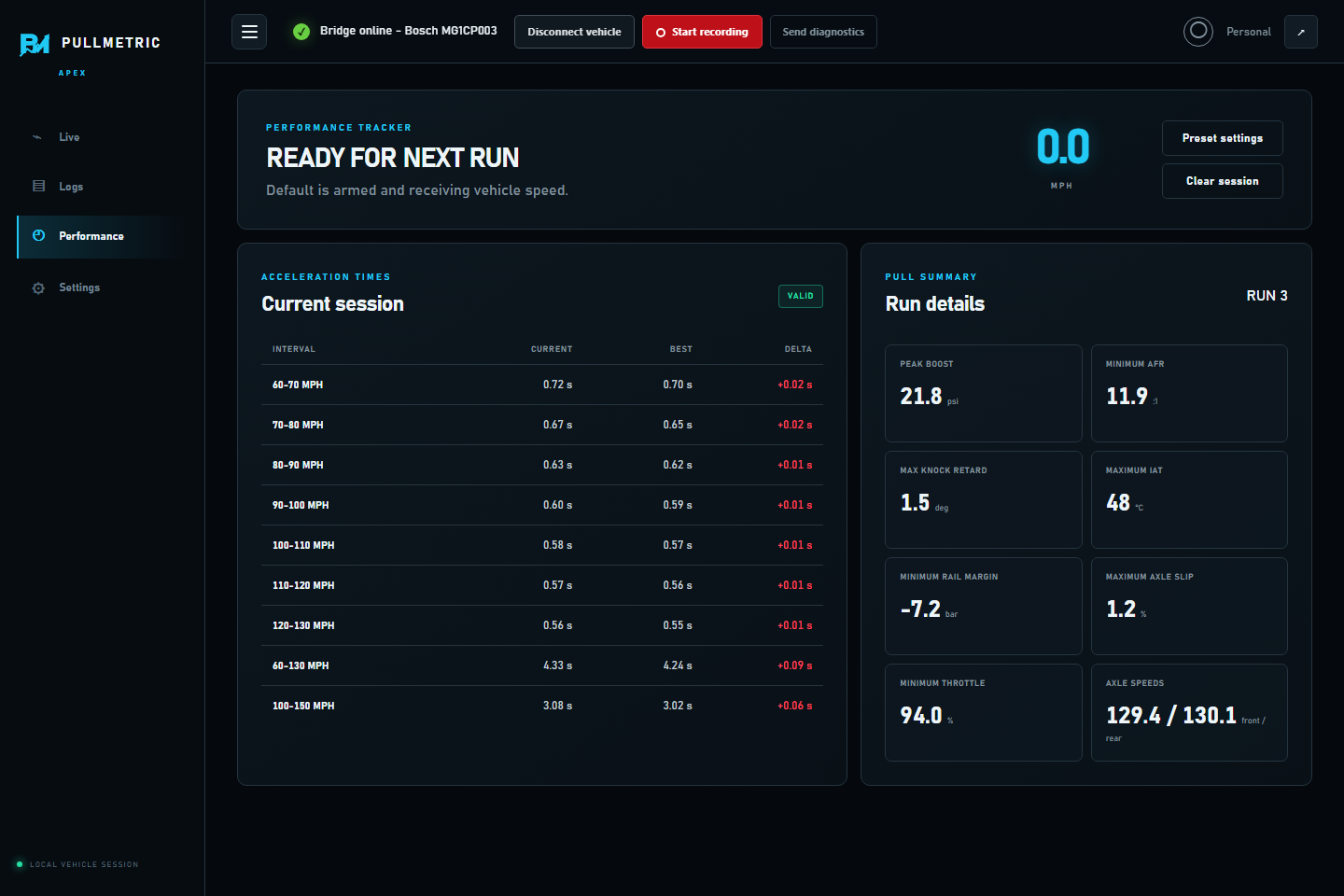Click current time 3.08 s
This screenshot has height=896, width=1344.
[x=558, y=706]
